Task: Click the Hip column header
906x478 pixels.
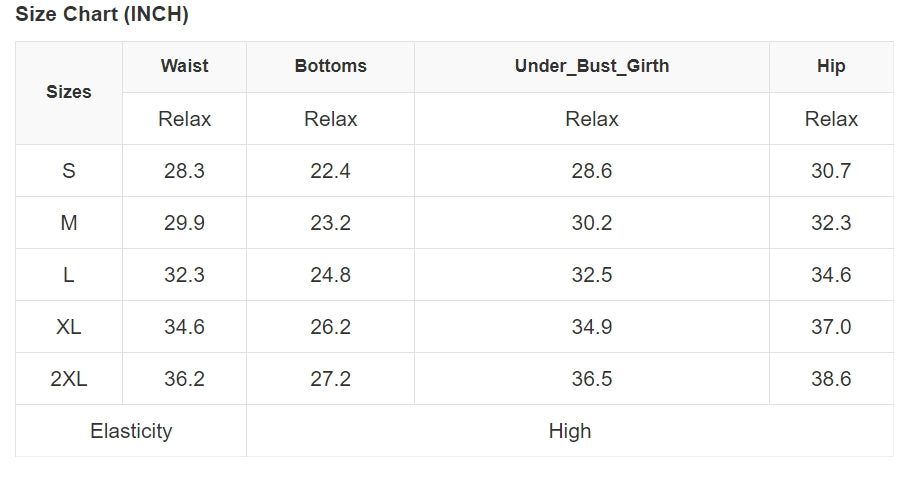Action: 831,66
